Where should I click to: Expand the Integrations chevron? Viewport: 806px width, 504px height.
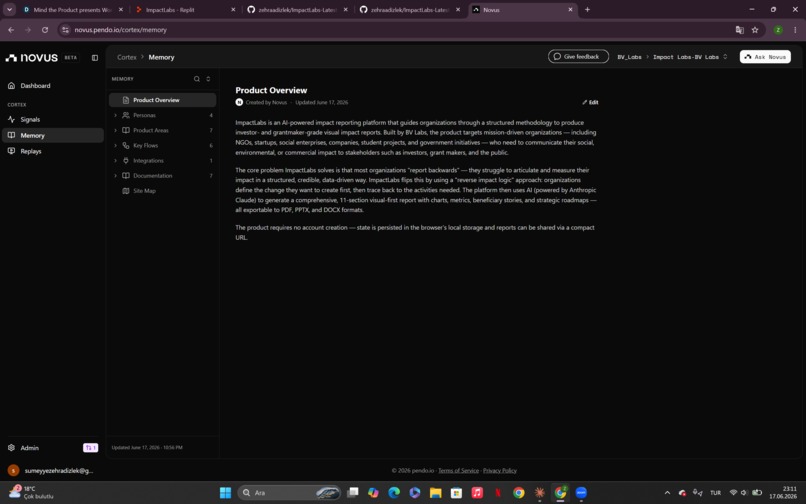click(115, 160)
